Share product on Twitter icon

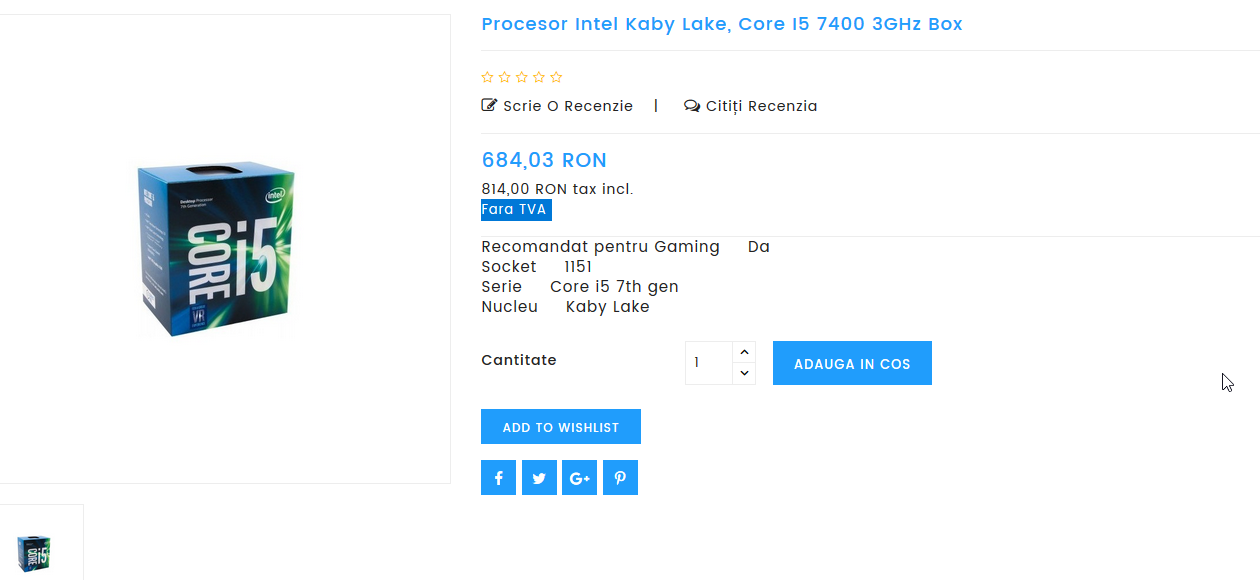(x=539, y=478)
